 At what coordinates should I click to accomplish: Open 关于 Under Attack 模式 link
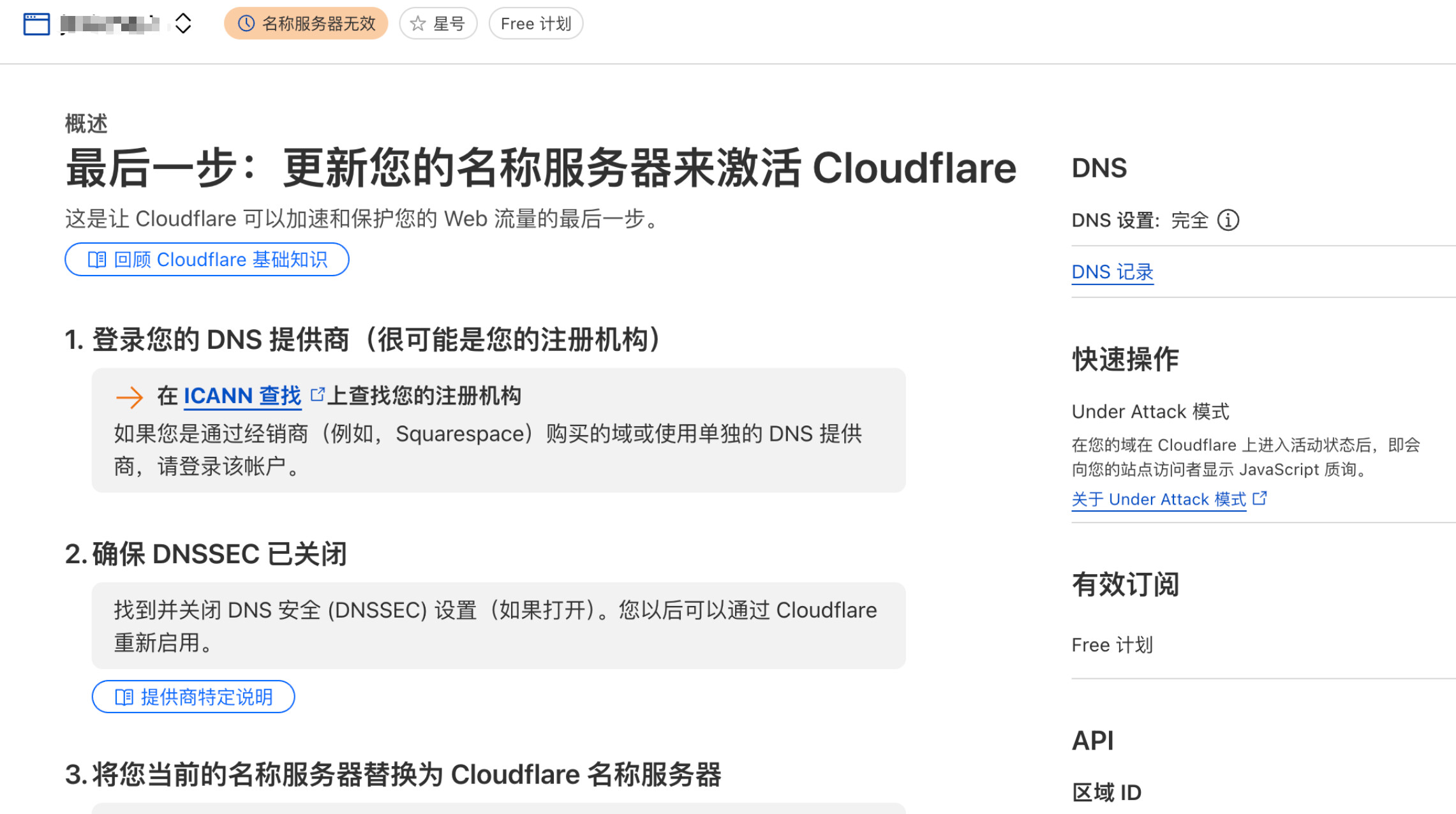pyautogui.click(x=1158, y=500)
